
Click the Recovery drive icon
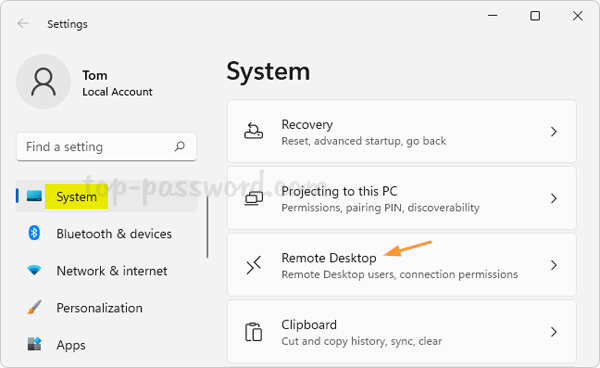(x=253, y=131)
